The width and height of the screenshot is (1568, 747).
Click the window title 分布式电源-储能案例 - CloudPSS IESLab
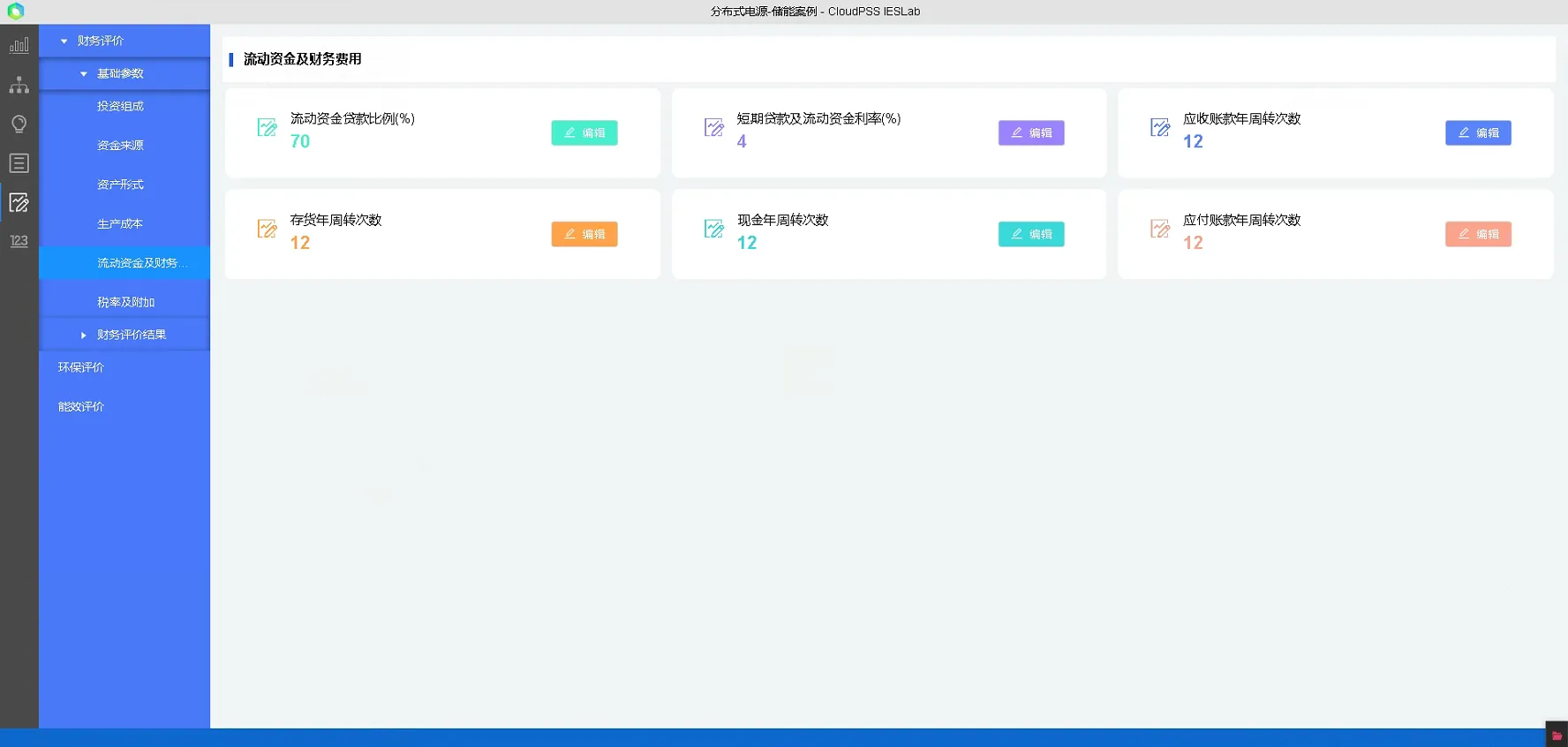(815, 11)
